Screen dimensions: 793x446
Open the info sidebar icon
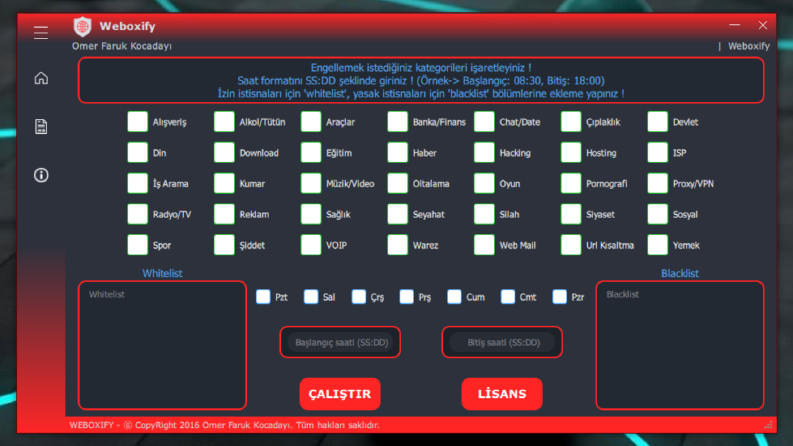(41, 175)
